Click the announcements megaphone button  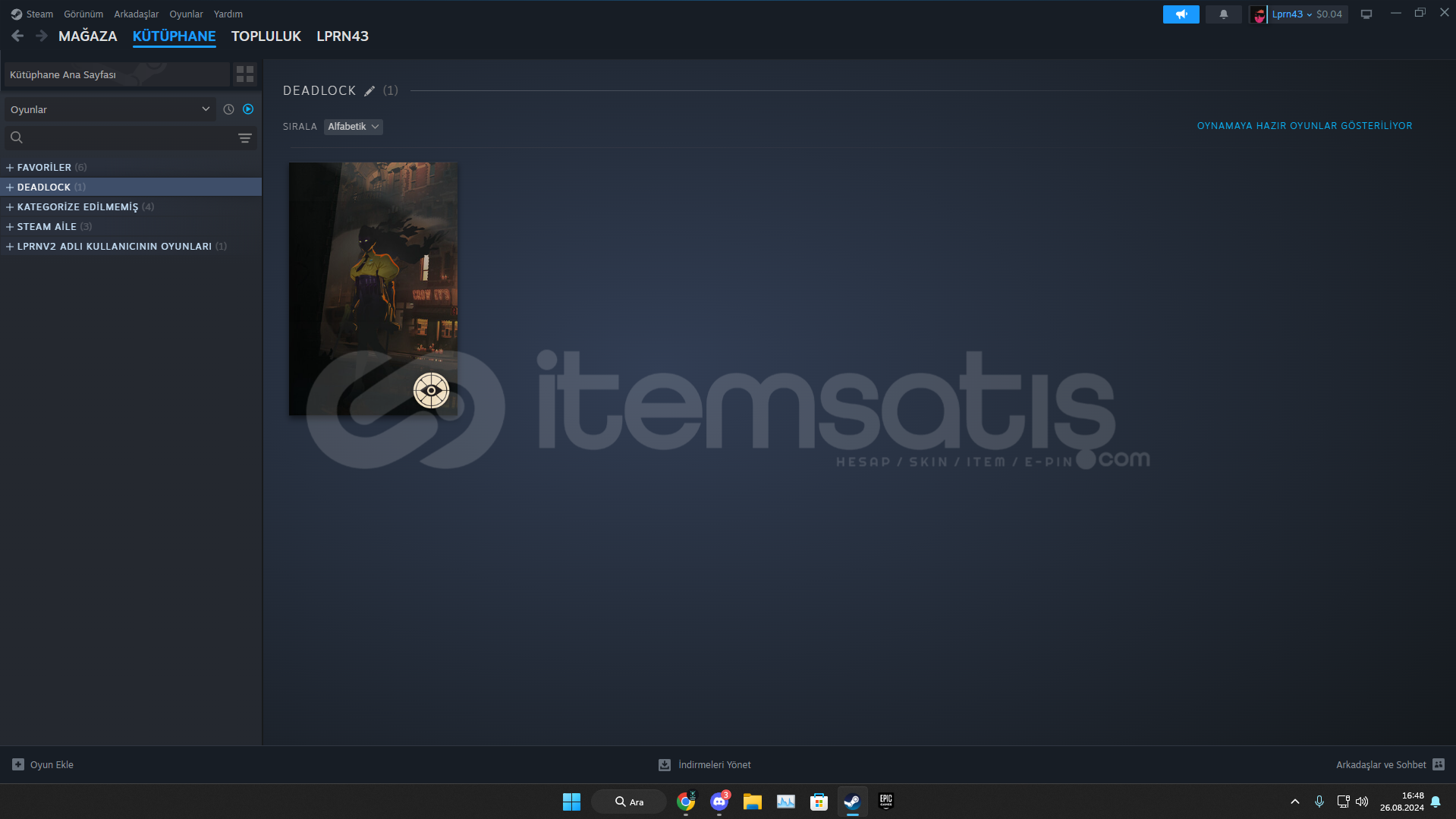pyautogui.click(x=1181, y=14)
